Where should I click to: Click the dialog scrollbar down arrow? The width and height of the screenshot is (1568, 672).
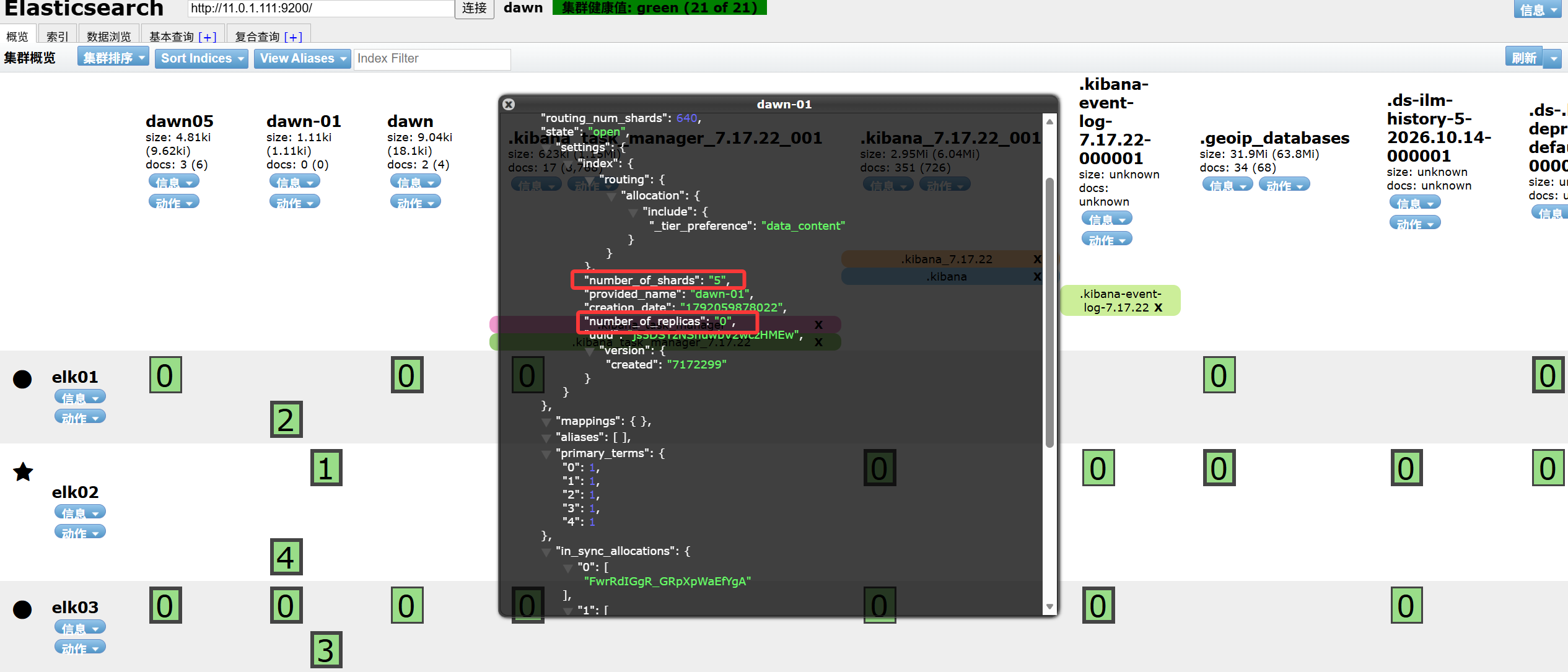1049,607
